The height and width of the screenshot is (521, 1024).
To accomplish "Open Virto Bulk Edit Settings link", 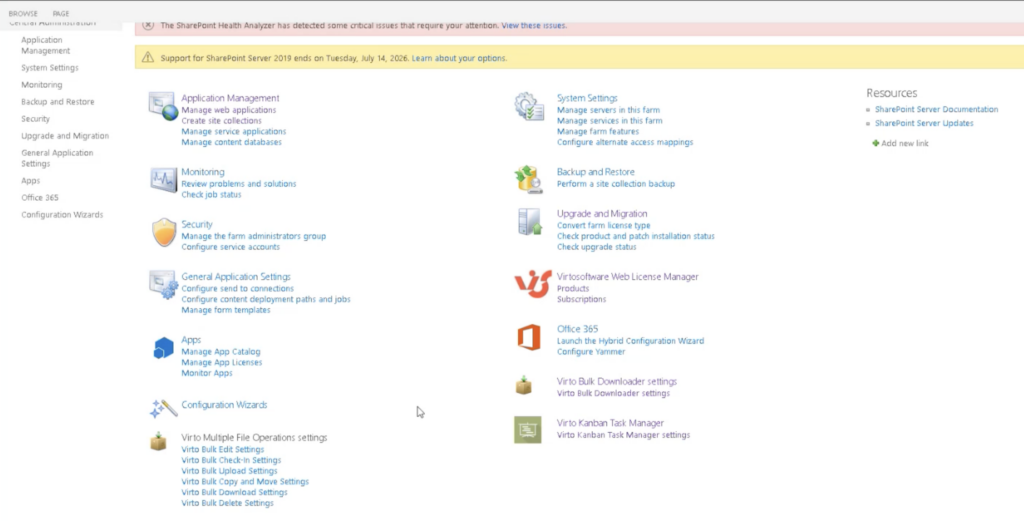I will pyautogui.click(x=223, y=450).
